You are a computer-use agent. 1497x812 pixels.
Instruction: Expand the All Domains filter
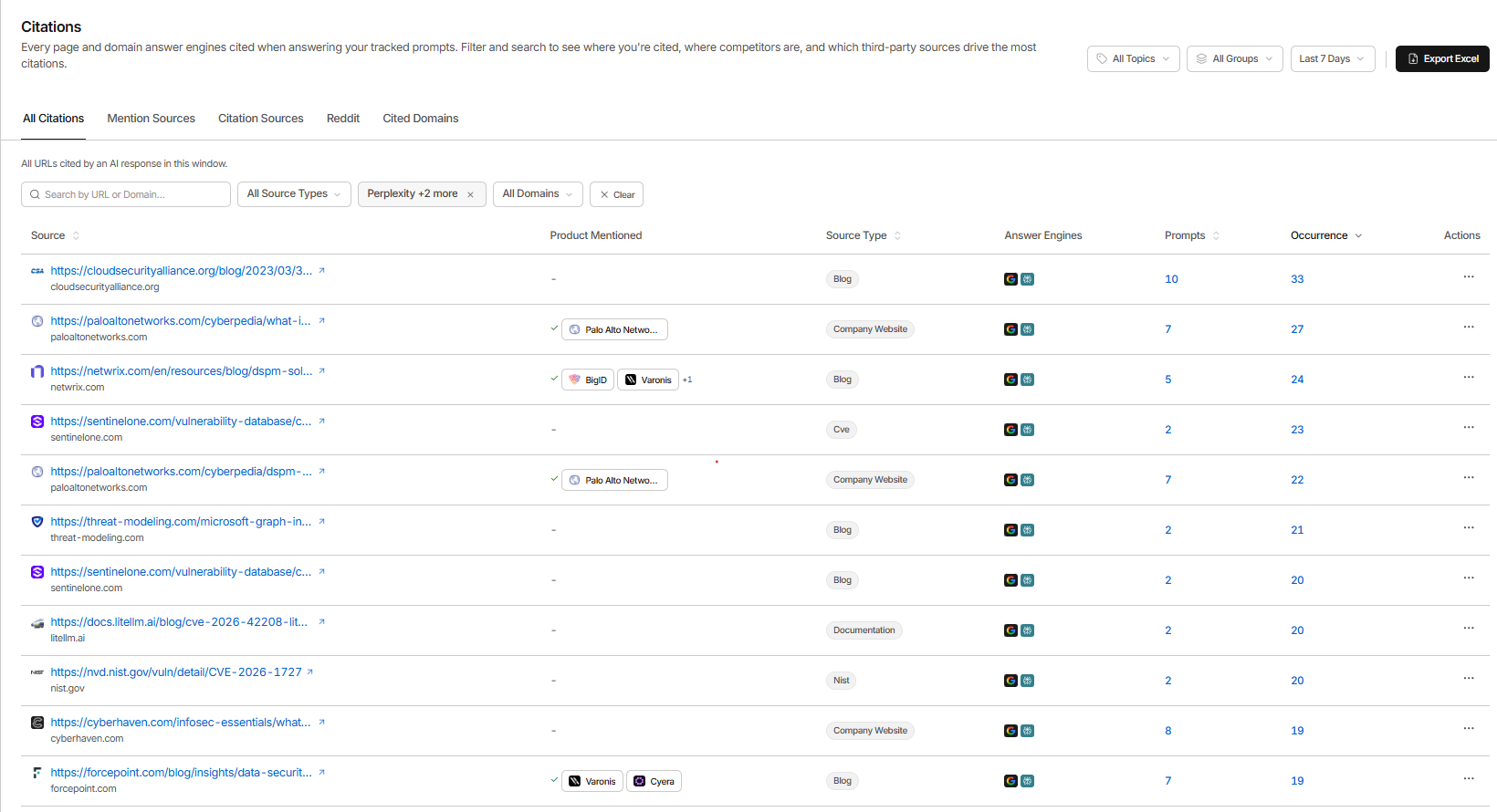tap(538, 194)
